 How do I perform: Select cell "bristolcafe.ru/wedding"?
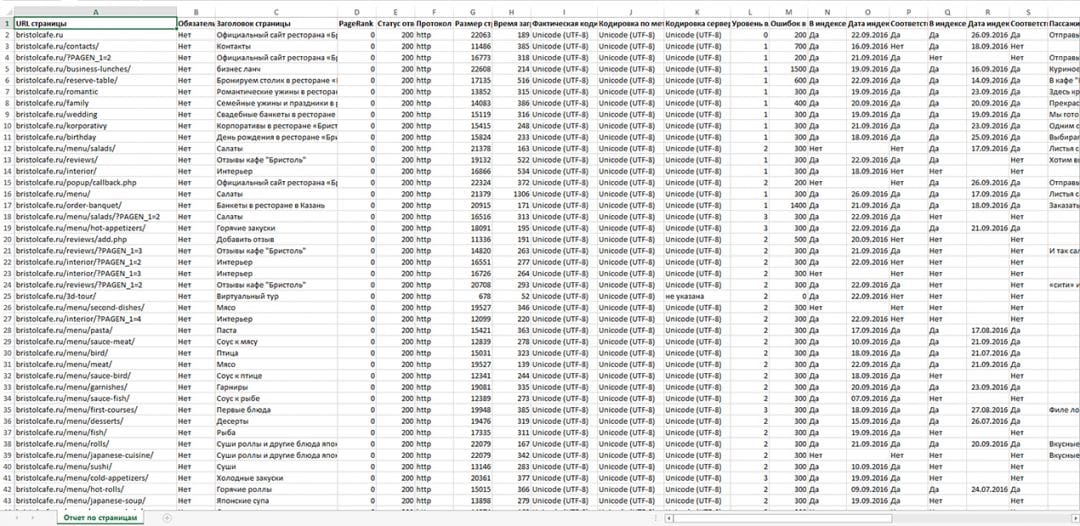point(95,114)
